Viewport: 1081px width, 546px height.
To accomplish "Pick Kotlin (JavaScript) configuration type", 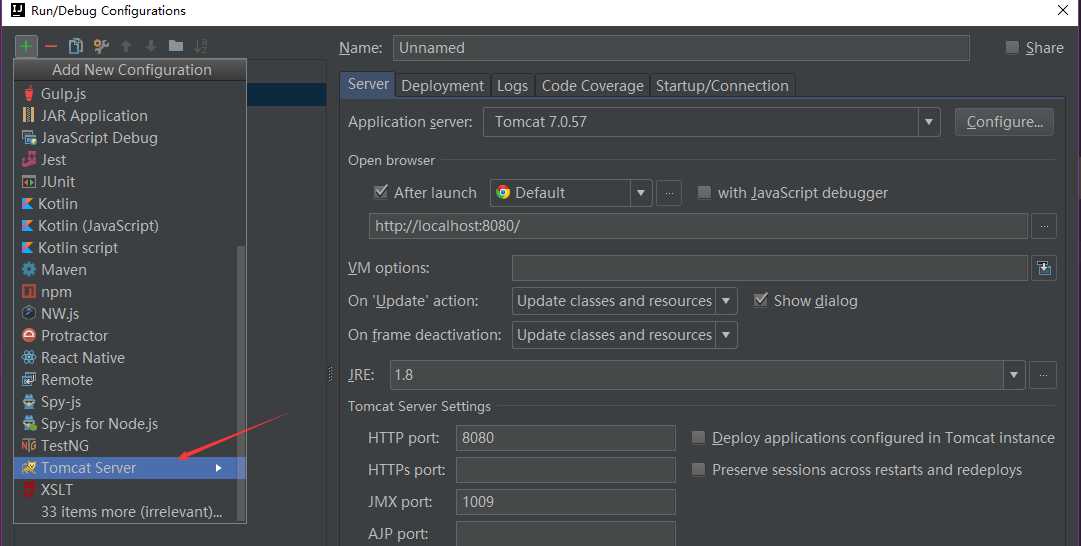I will [x=130, y=226].
